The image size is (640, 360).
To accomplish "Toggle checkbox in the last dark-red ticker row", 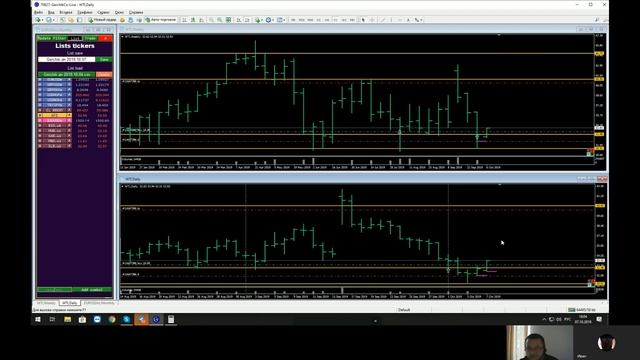I will pos(40,146).
